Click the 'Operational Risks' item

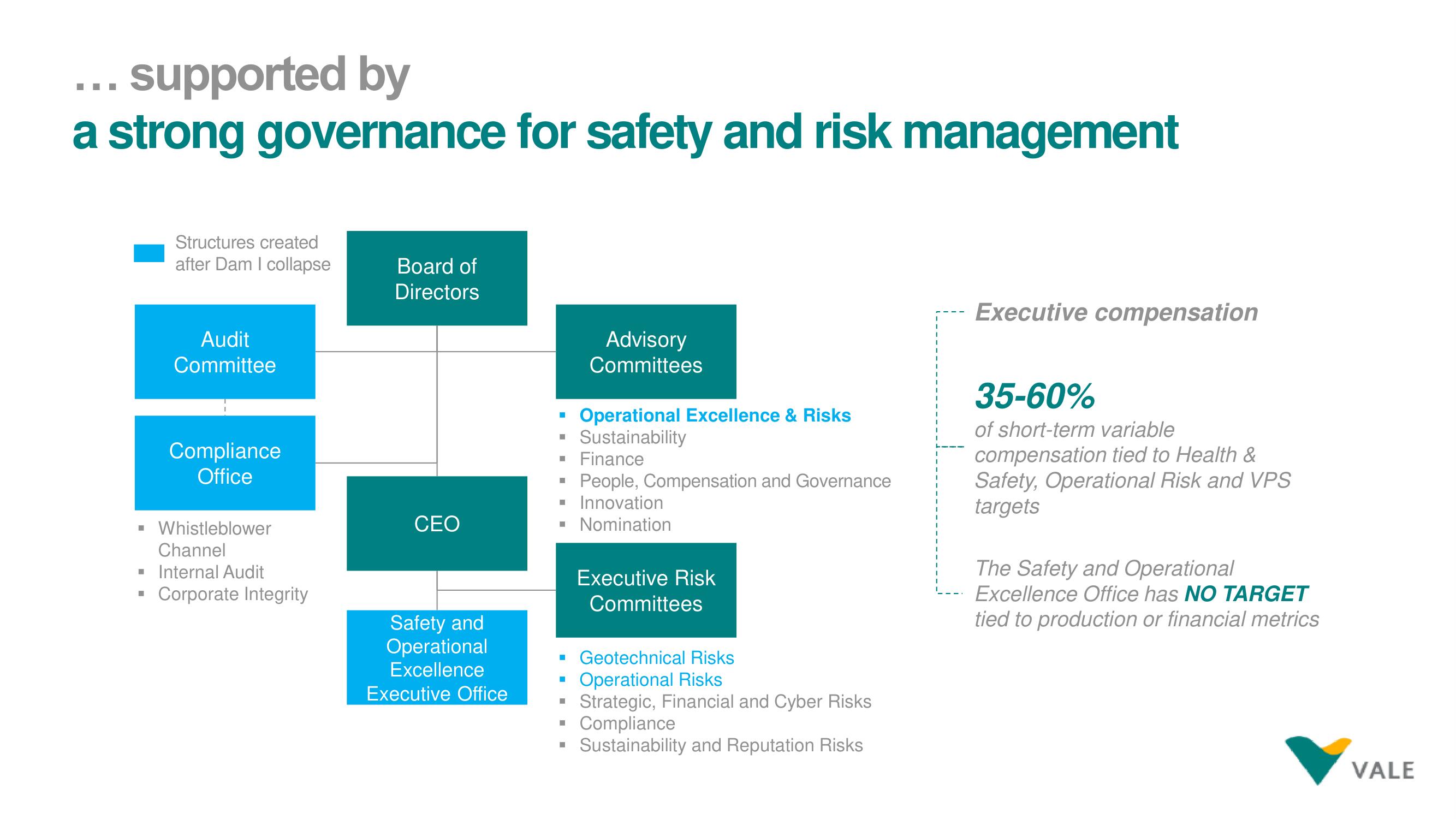pyautogui.click(x=651, y=679)
